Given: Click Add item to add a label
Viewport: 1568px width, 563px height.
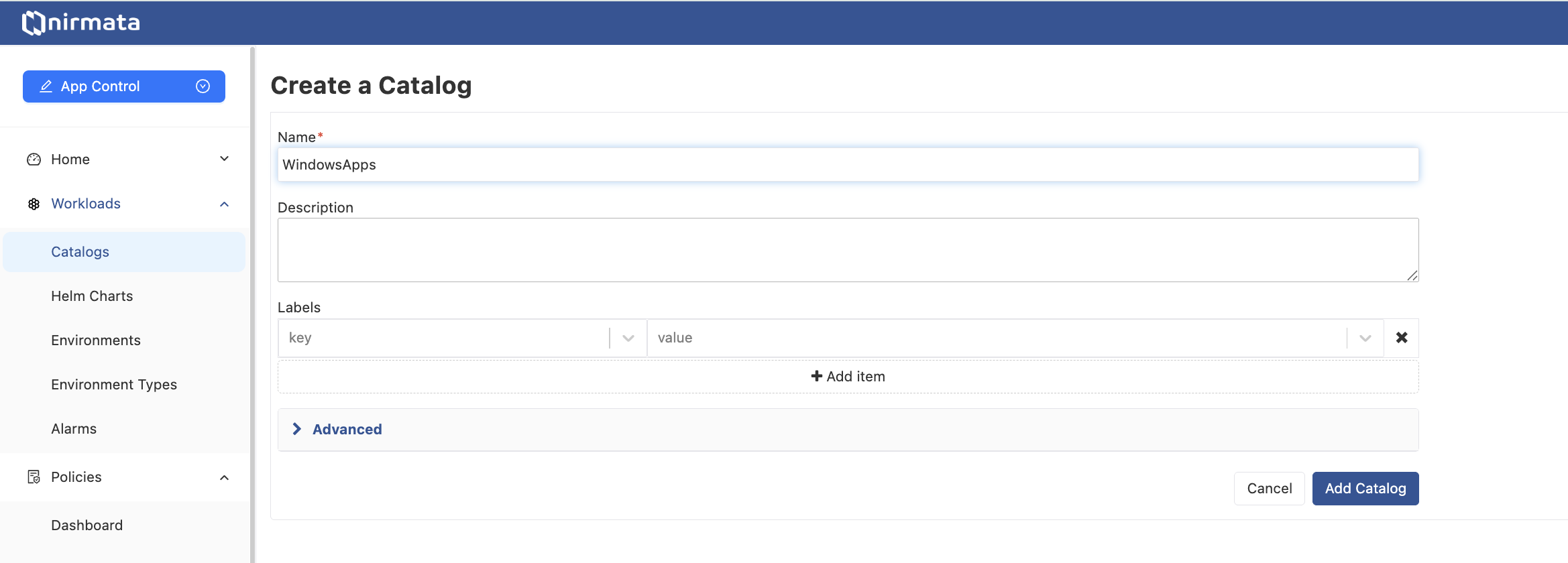Looking at the screenshot, I should [848, 377].
